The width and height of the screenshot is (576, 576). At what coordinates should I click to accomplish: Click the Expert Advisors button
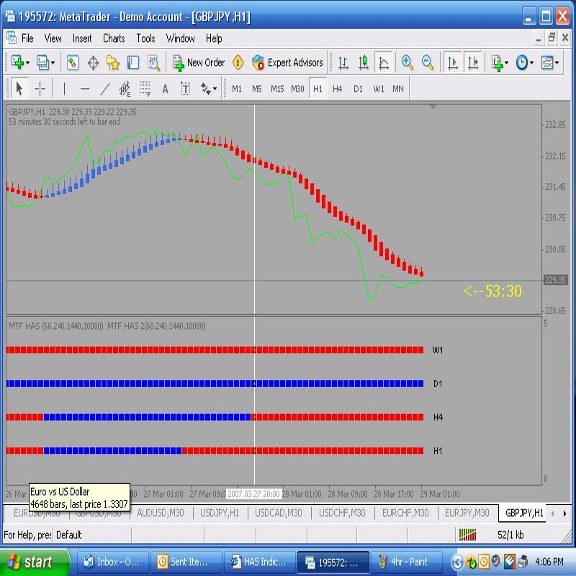(288, 63)
